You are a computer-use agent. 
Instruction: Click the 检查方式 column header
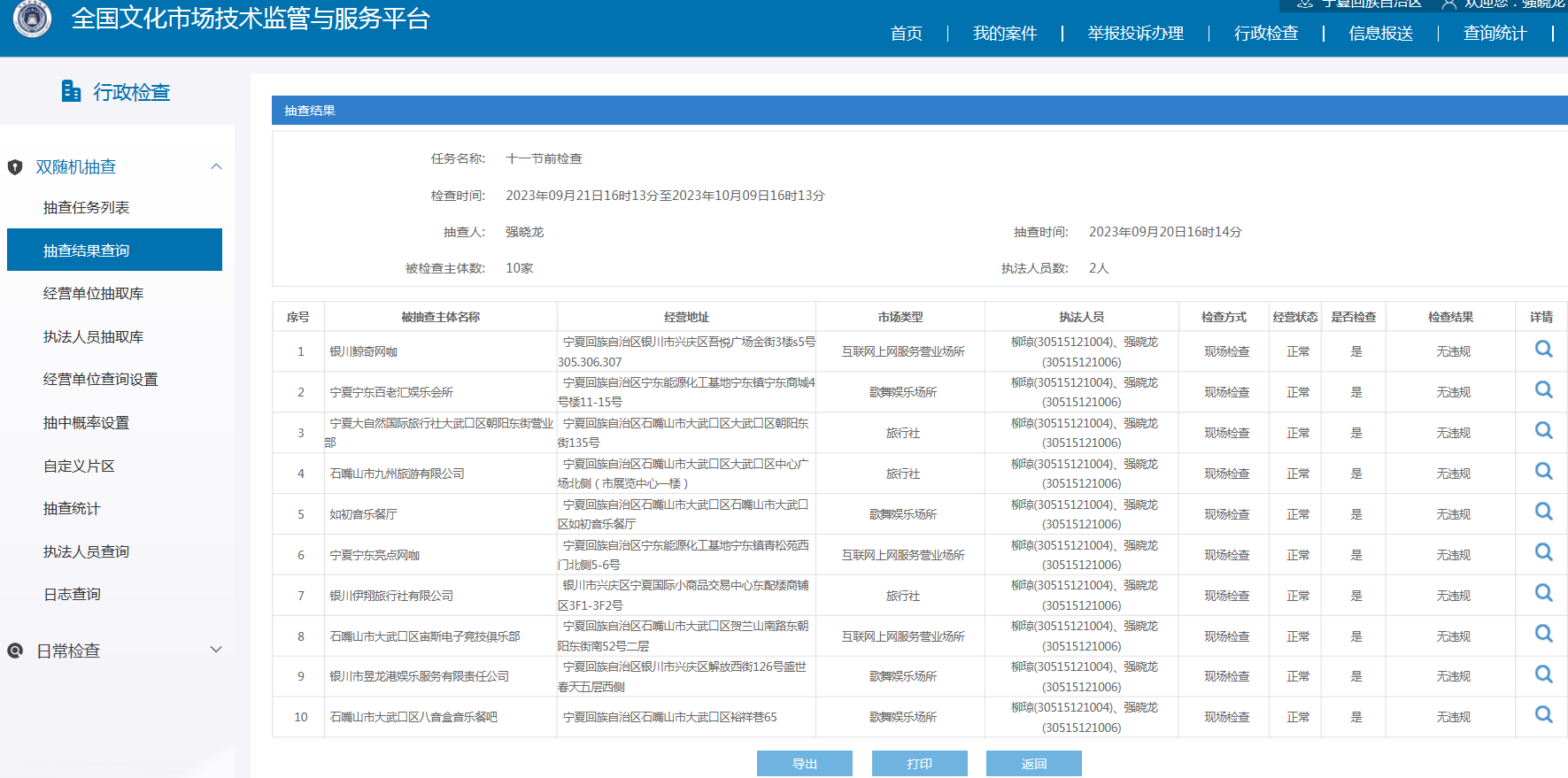1224,317
